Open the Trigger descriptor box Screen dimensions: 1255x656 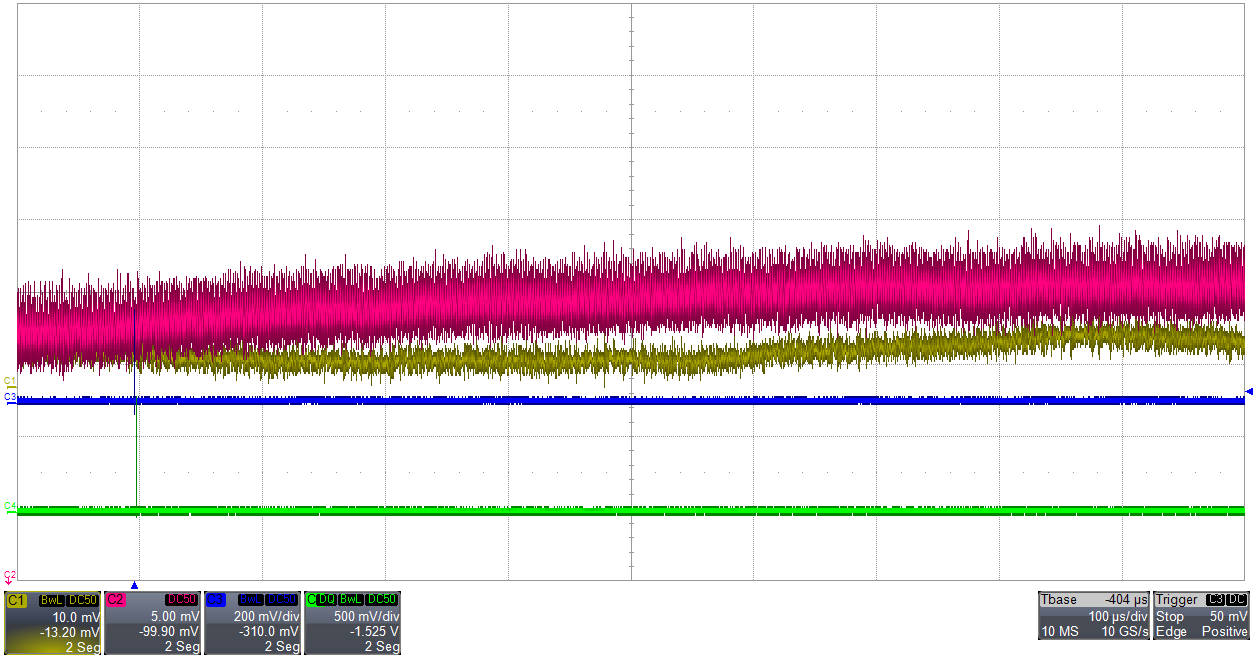tap(1201, 615)
